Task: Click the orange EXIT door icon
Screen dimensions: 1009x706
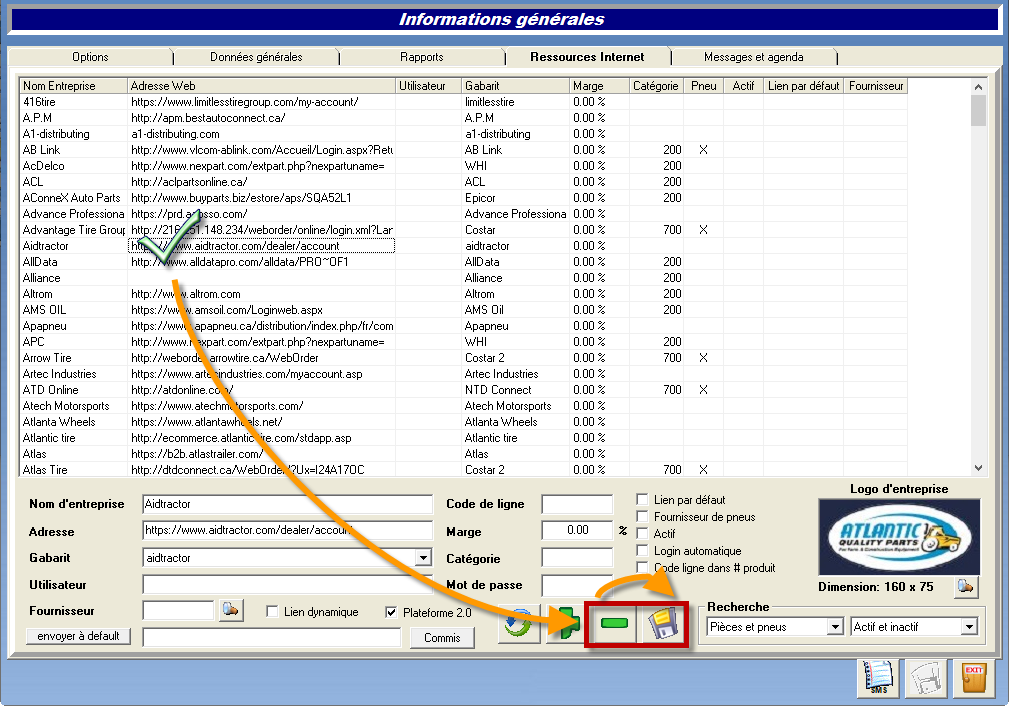Action: coord(974,678)
